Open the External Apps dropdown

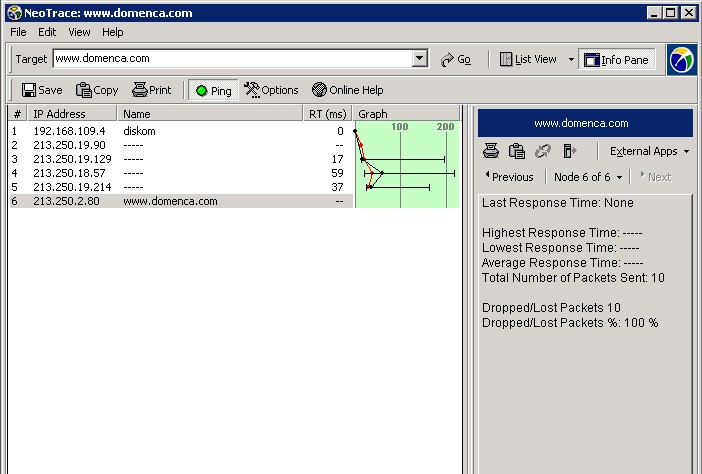coord(650,151)
